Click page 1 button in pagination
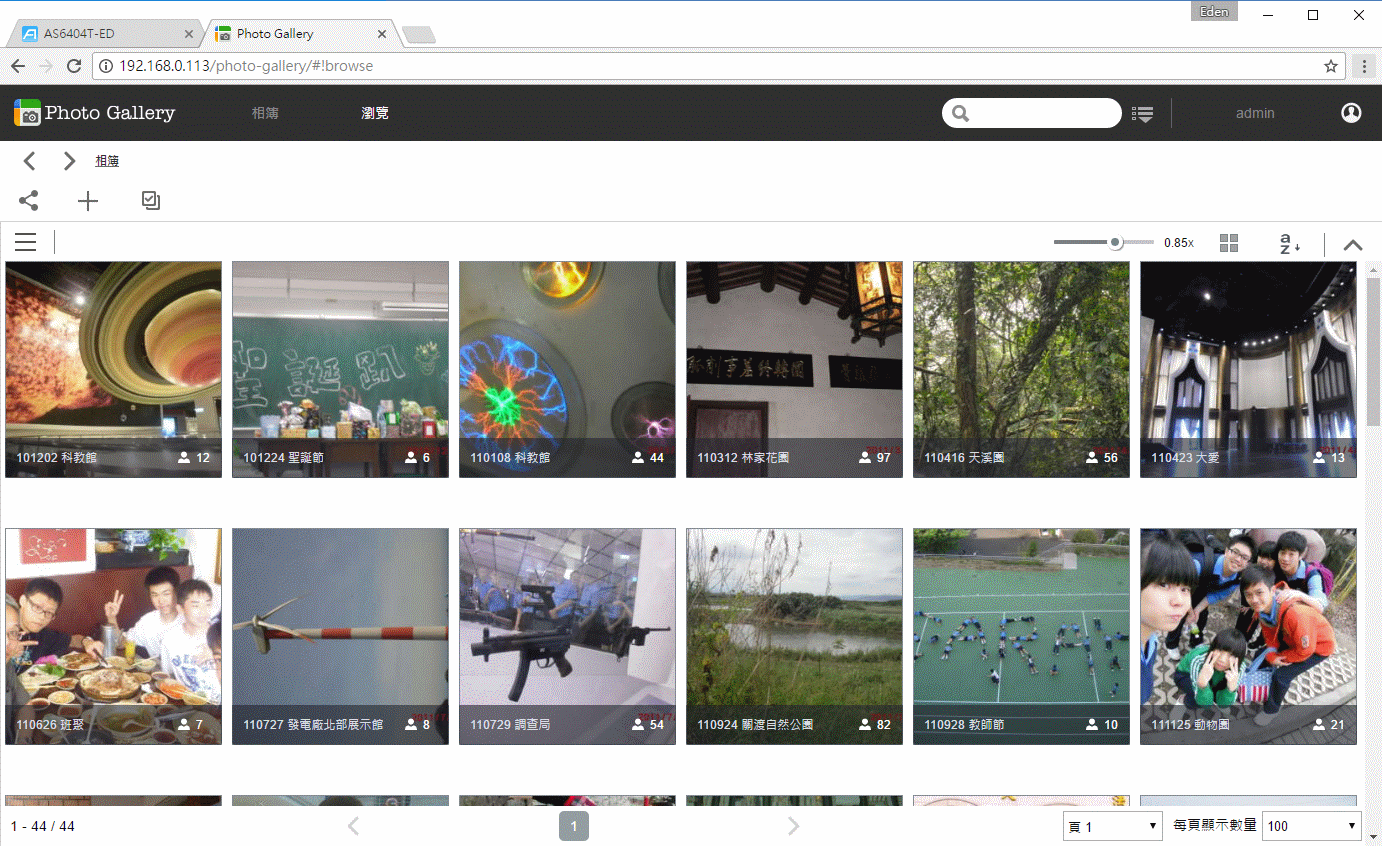 coord(574,826)
